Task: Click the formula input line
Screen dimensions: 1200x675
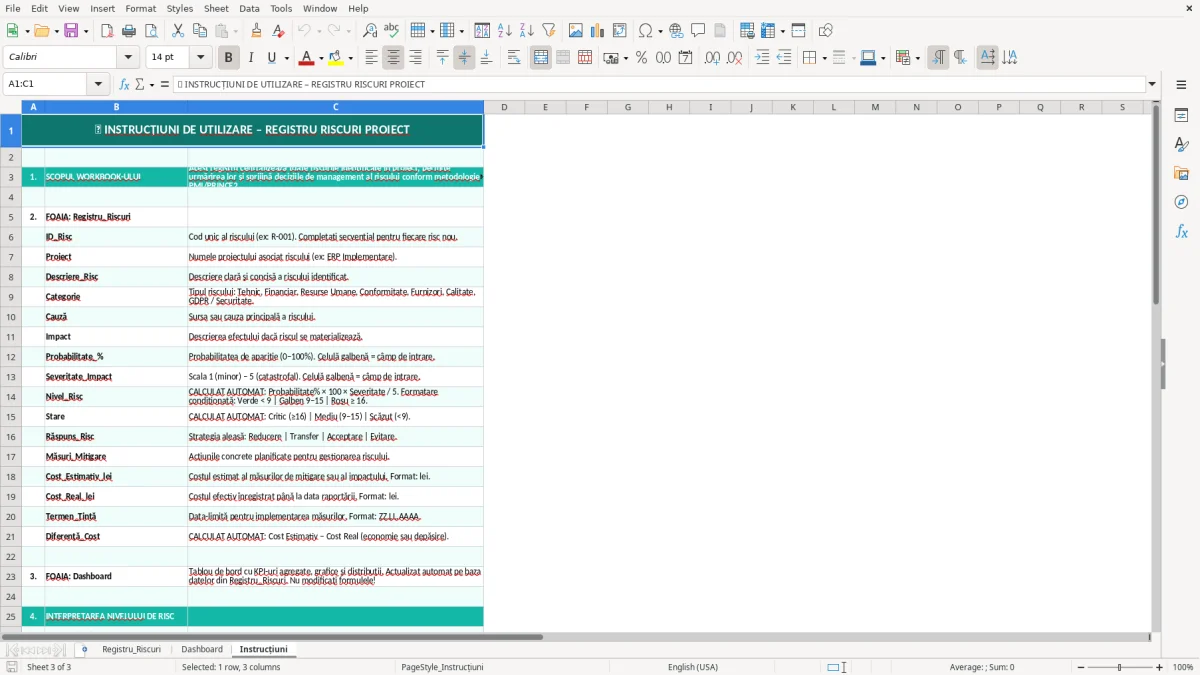Action: coord(659,84)
